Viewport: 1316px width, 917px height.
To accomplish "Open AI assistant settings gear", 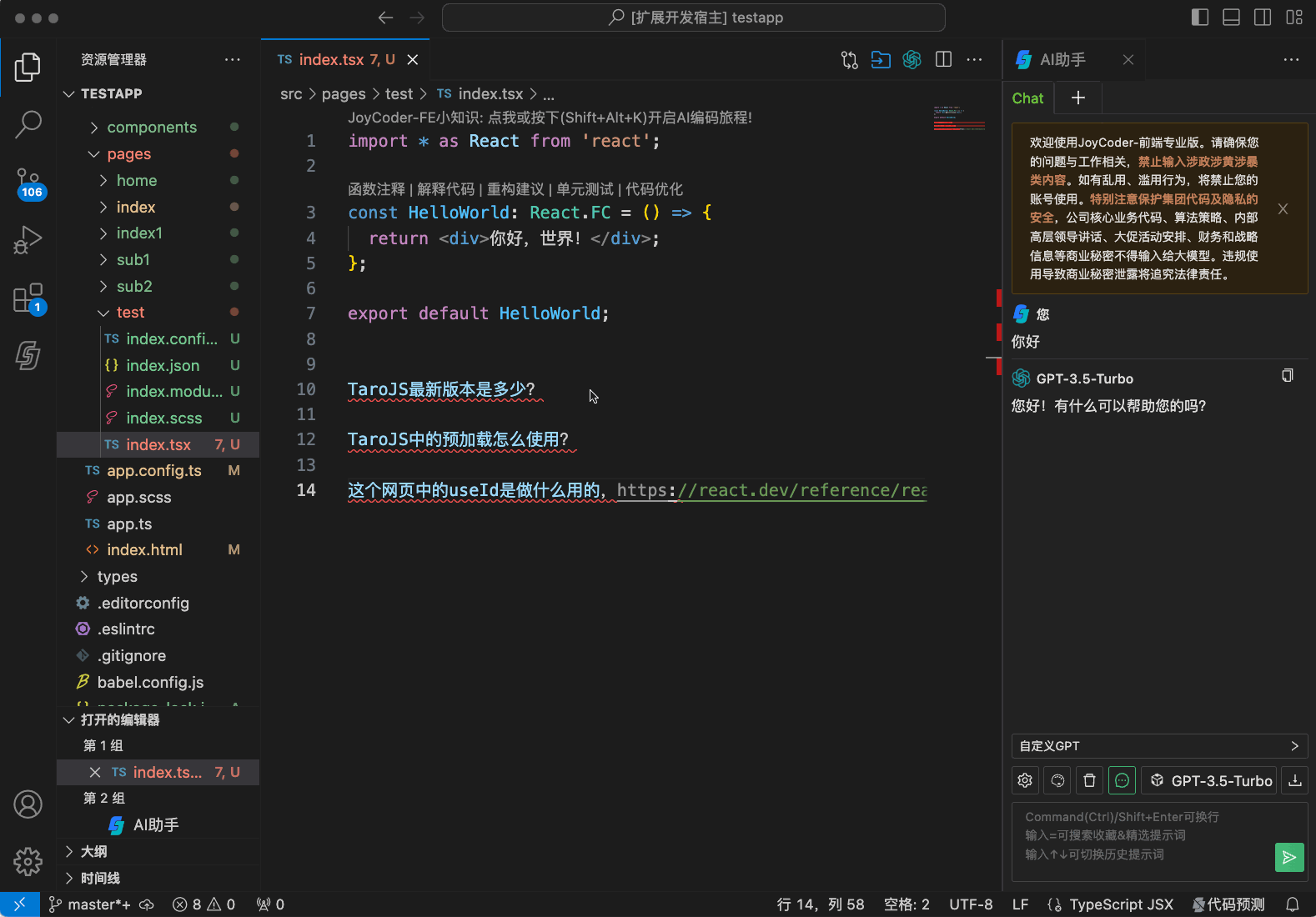I will point(1025,780).
